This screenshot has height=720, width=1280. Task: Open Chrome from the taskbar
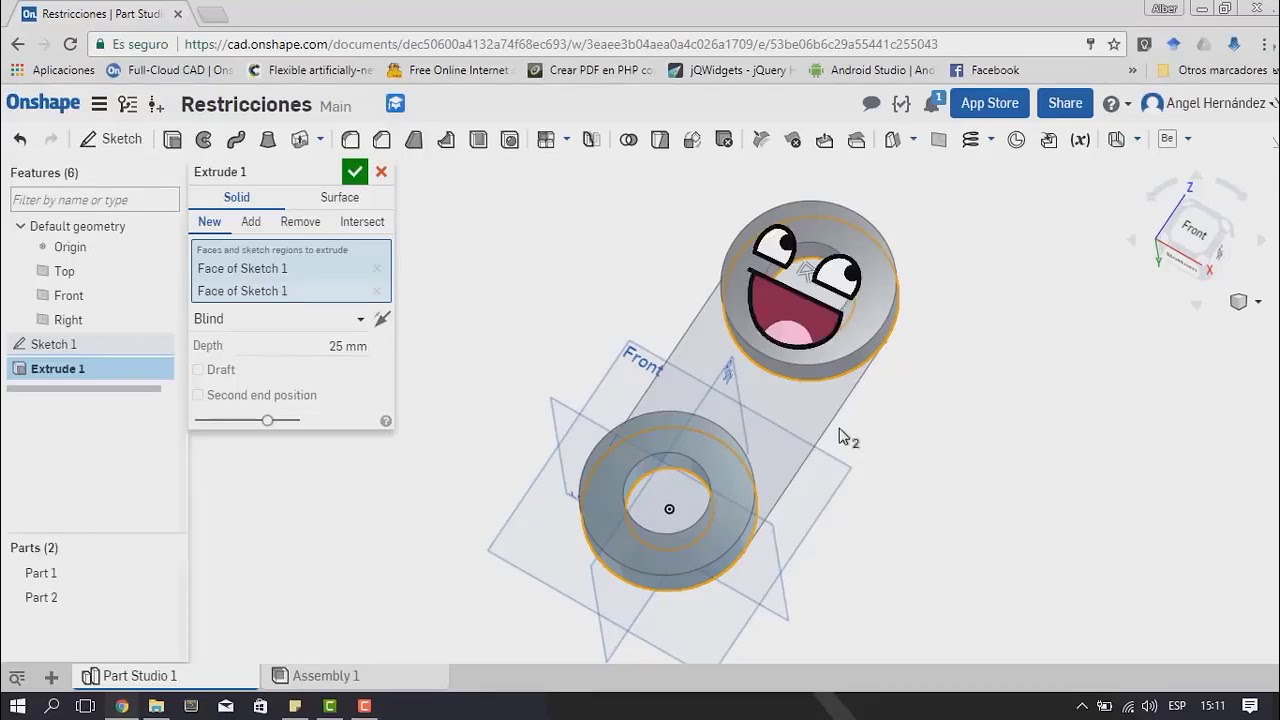coord(121,706)
